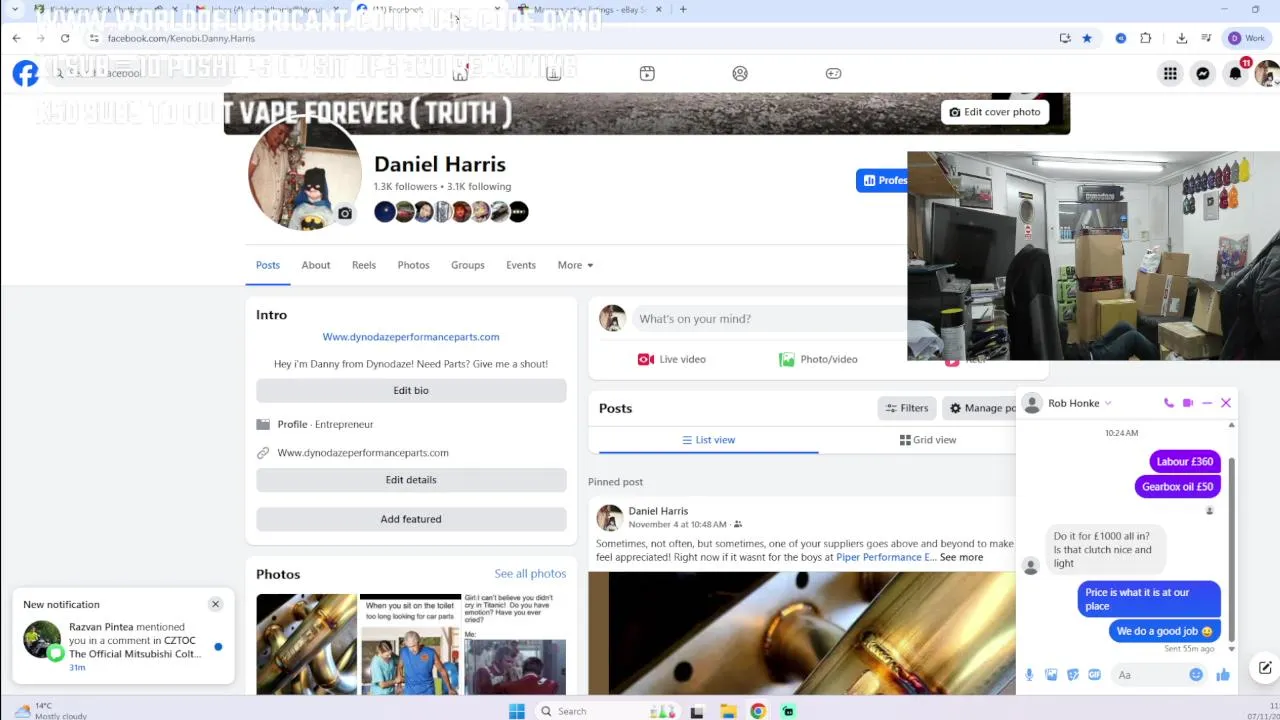
Task: Open the Chrome tab search chevron
Action: 14,10
